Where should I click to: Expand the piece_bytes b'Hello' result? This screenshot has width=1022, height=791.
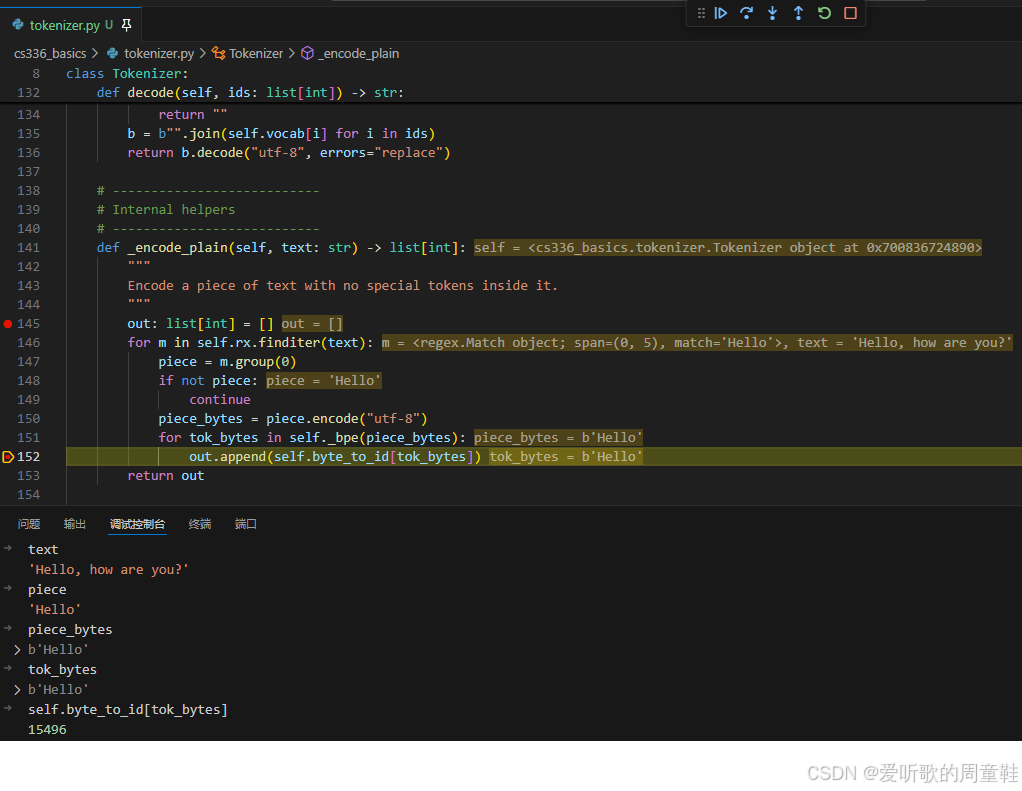tap(17, 650)
